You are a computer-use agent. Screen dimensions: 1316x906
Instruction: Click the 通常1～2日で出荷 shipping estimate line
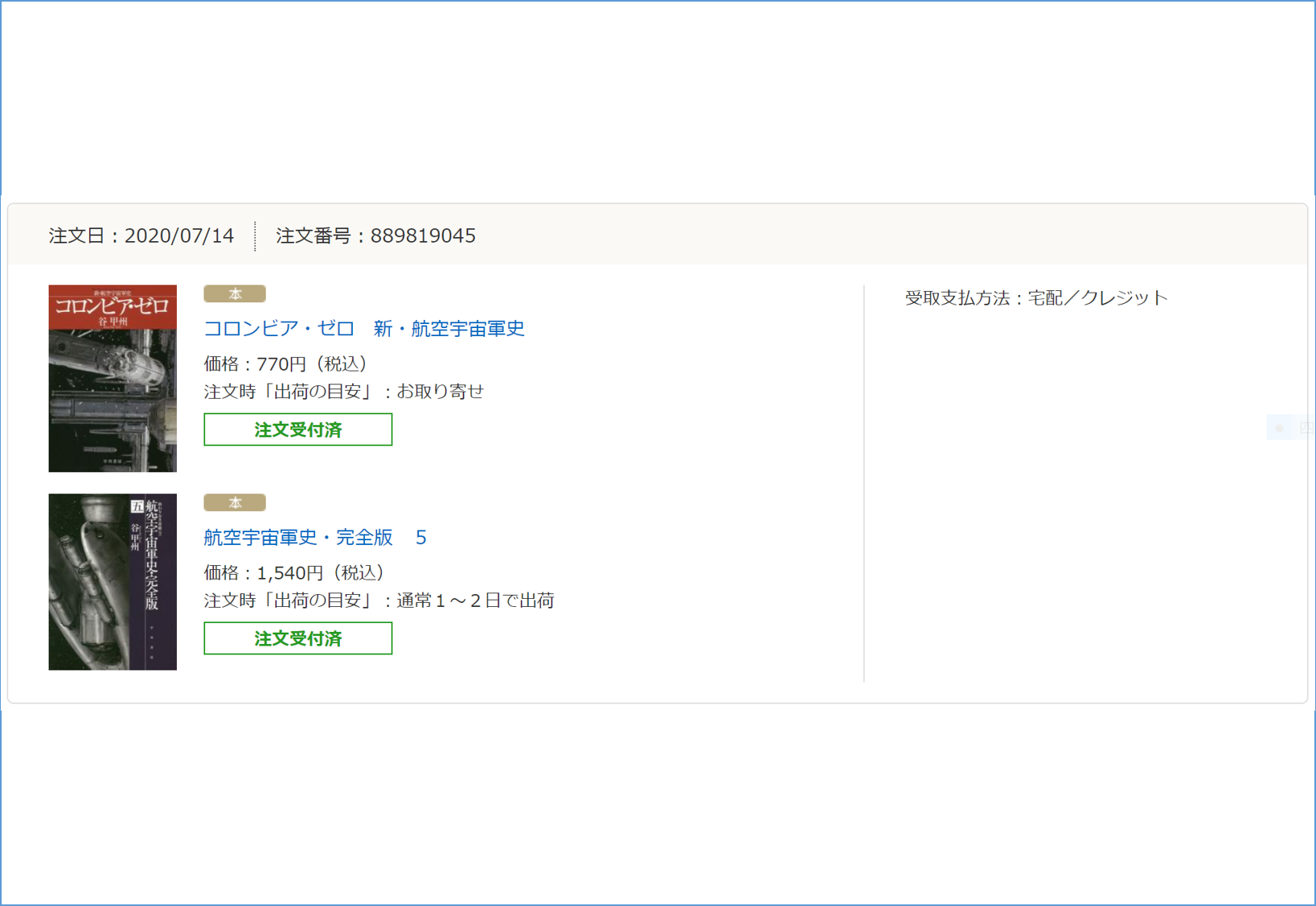coord(379,601)
